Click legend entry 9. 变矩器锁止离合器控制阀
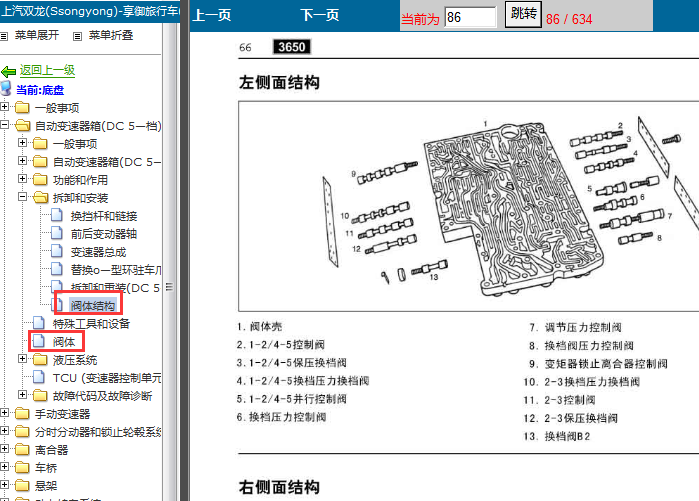This screenshot has height=501, width=699. tap(598, 364)
